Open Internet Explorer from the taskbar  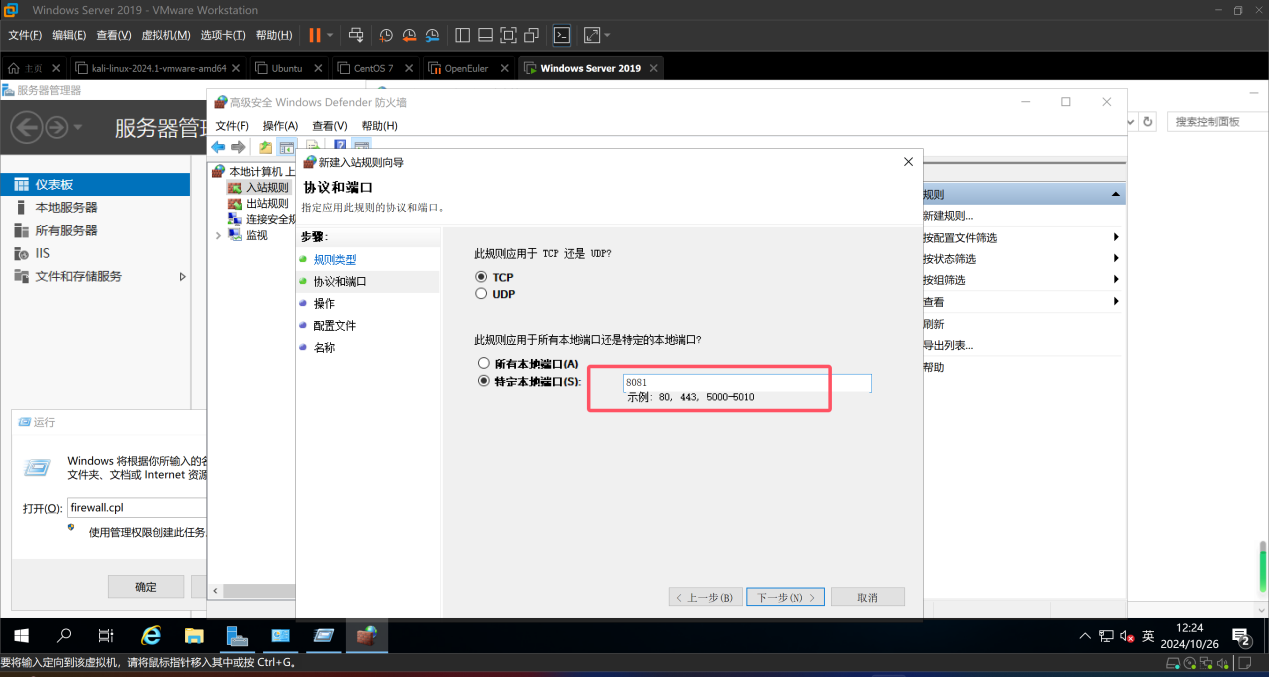[x=151, y=636]
